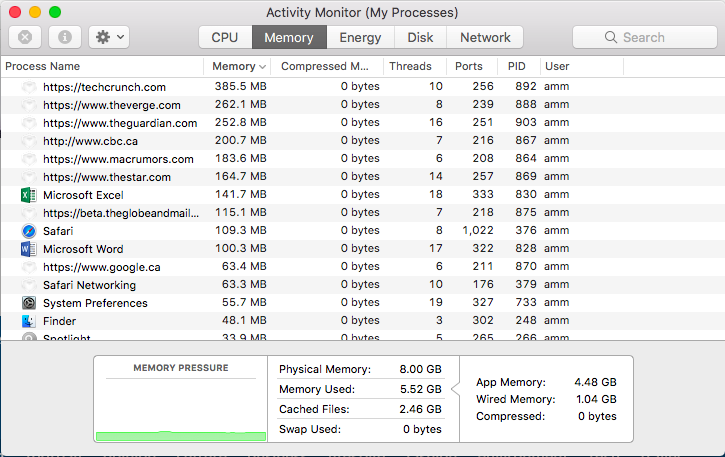Click the Memory Used 5.52 GB value
Viewport: 725px width, 457px height.
420,389
